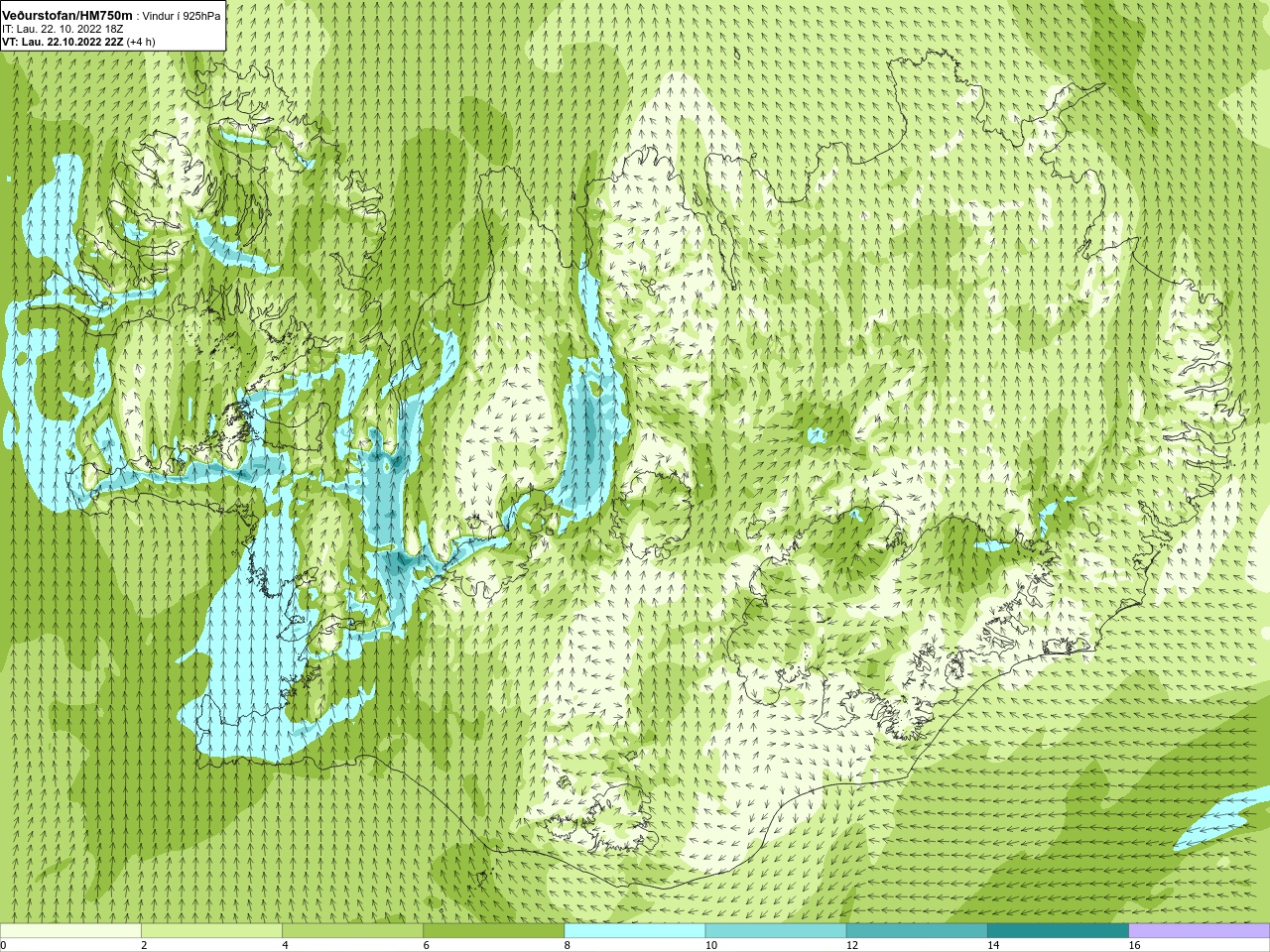Click the Veðurstofan/HM750m title text

(x=67, y=15)
